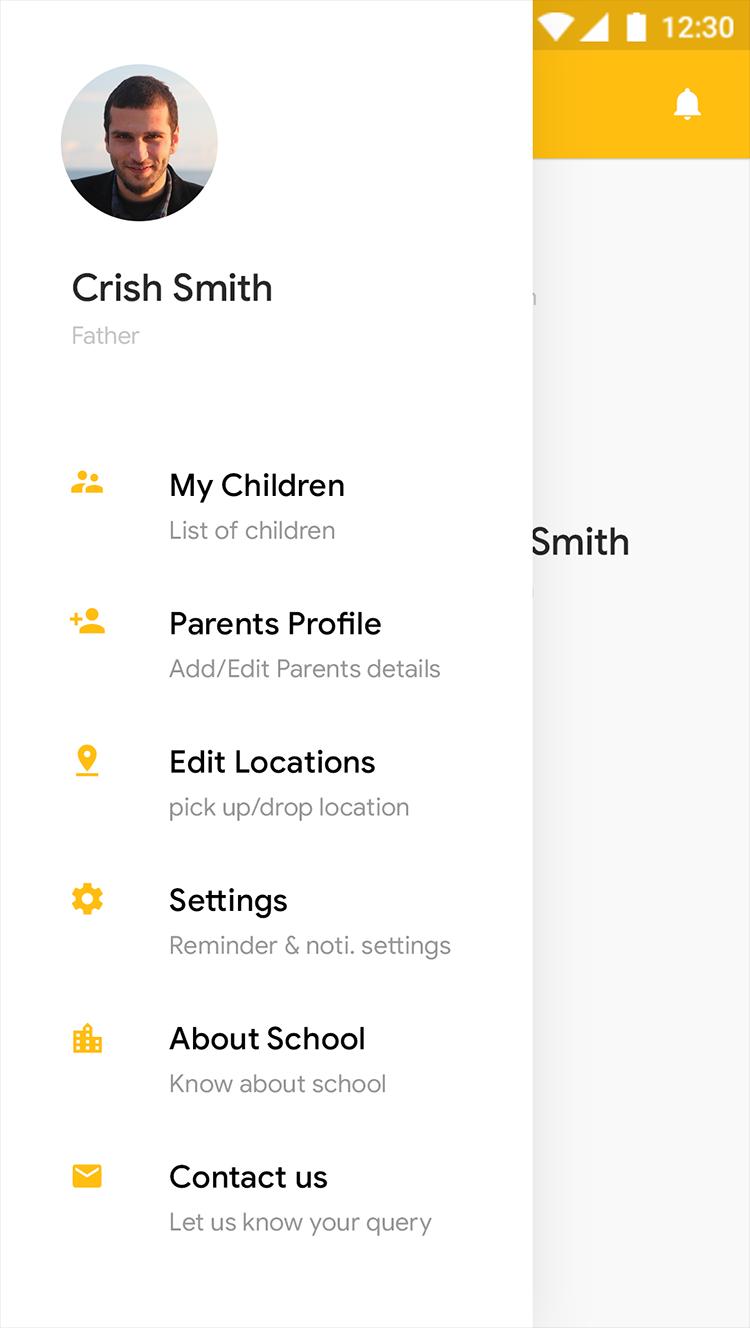Click the Contact us envelope icon
The height and width of the screenshot is (1328, 750).
point(87,1177)
